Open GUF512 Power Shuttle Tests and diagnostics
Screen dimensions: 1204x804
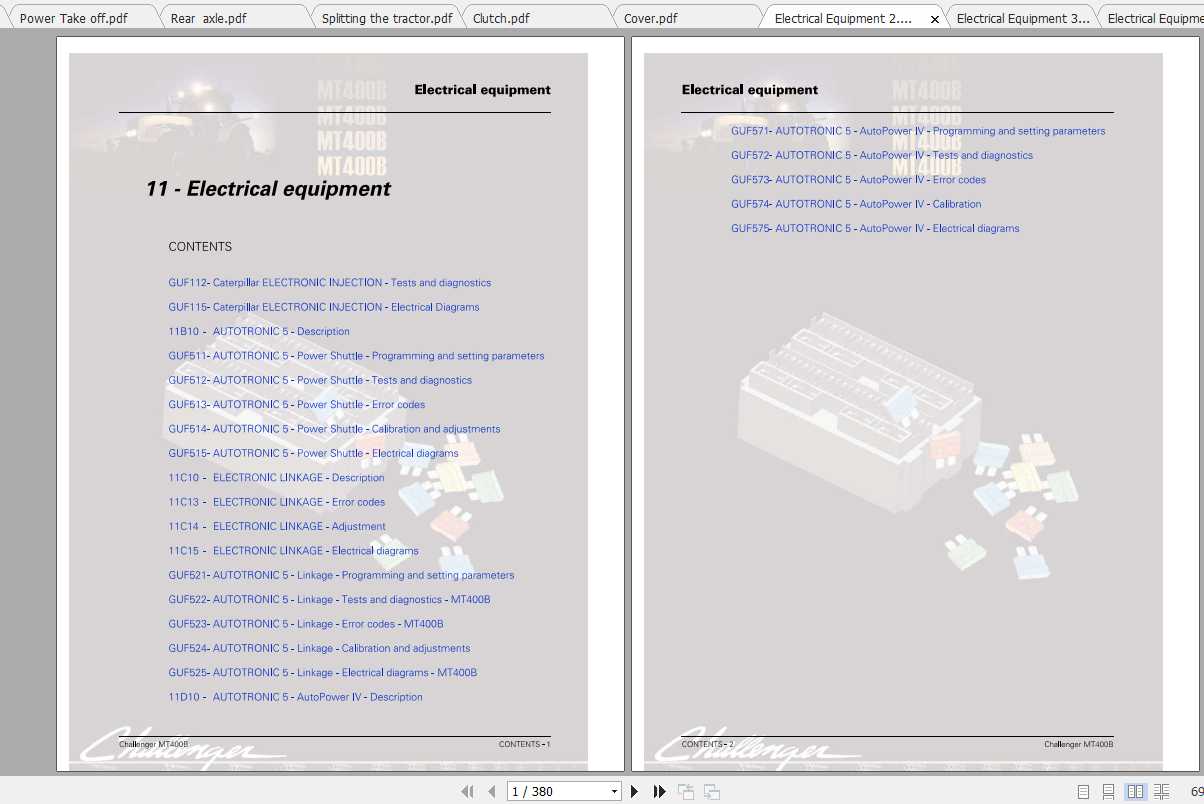coord(320,380)
